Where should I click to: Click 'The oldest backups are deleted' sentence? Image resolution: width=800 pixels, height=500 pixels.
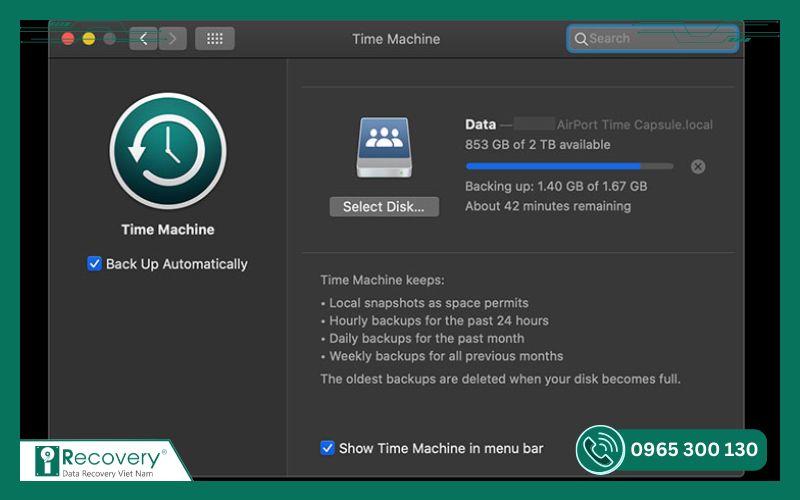501,379
